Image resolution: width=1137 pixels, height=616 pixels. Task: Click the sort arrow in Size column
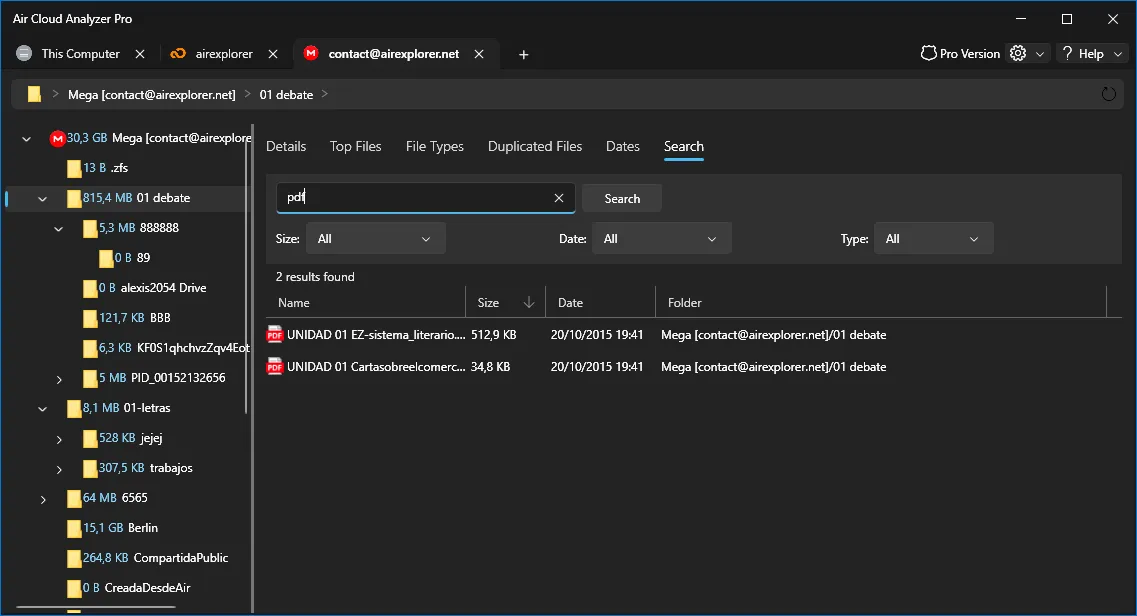click(529, 303)
